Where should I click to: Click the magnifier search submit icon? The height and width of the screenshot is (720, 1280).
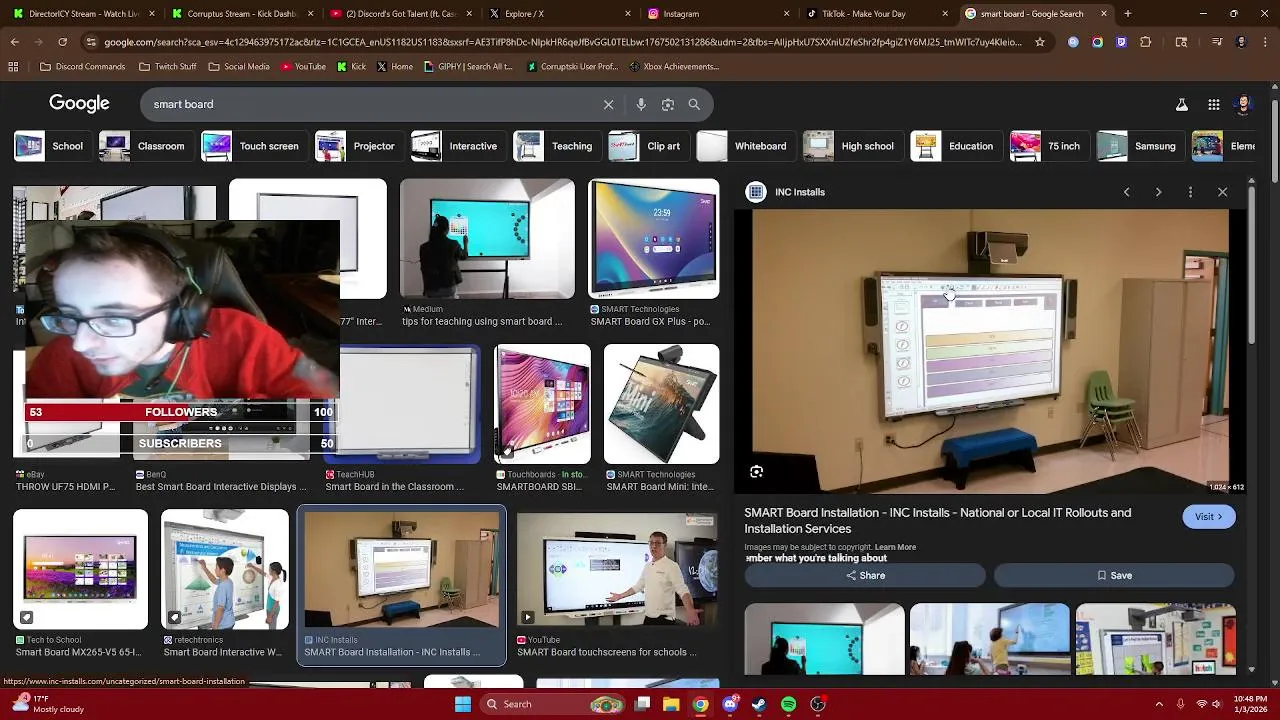(694, 104)
